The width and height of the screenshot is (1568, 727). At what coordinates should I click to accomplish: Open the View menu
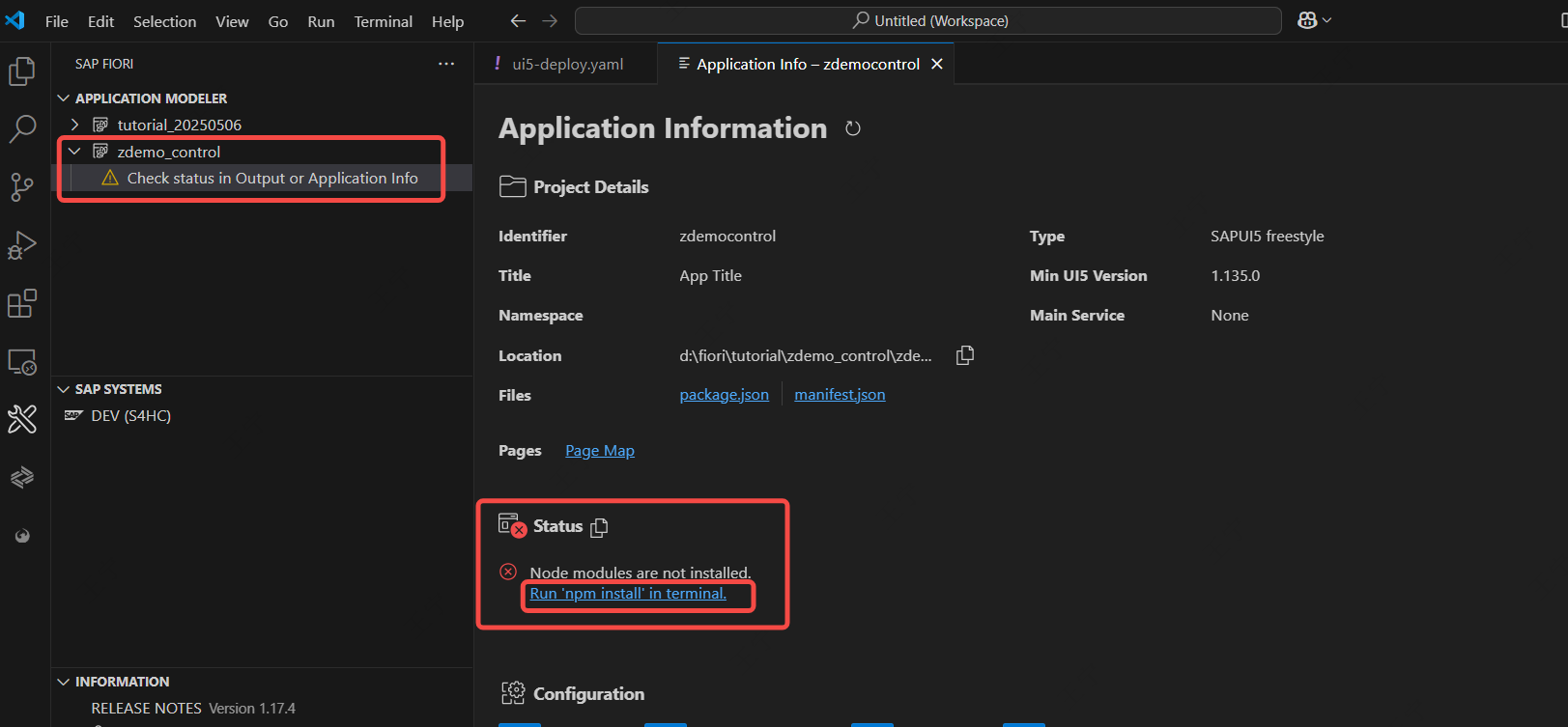(232, 21)
